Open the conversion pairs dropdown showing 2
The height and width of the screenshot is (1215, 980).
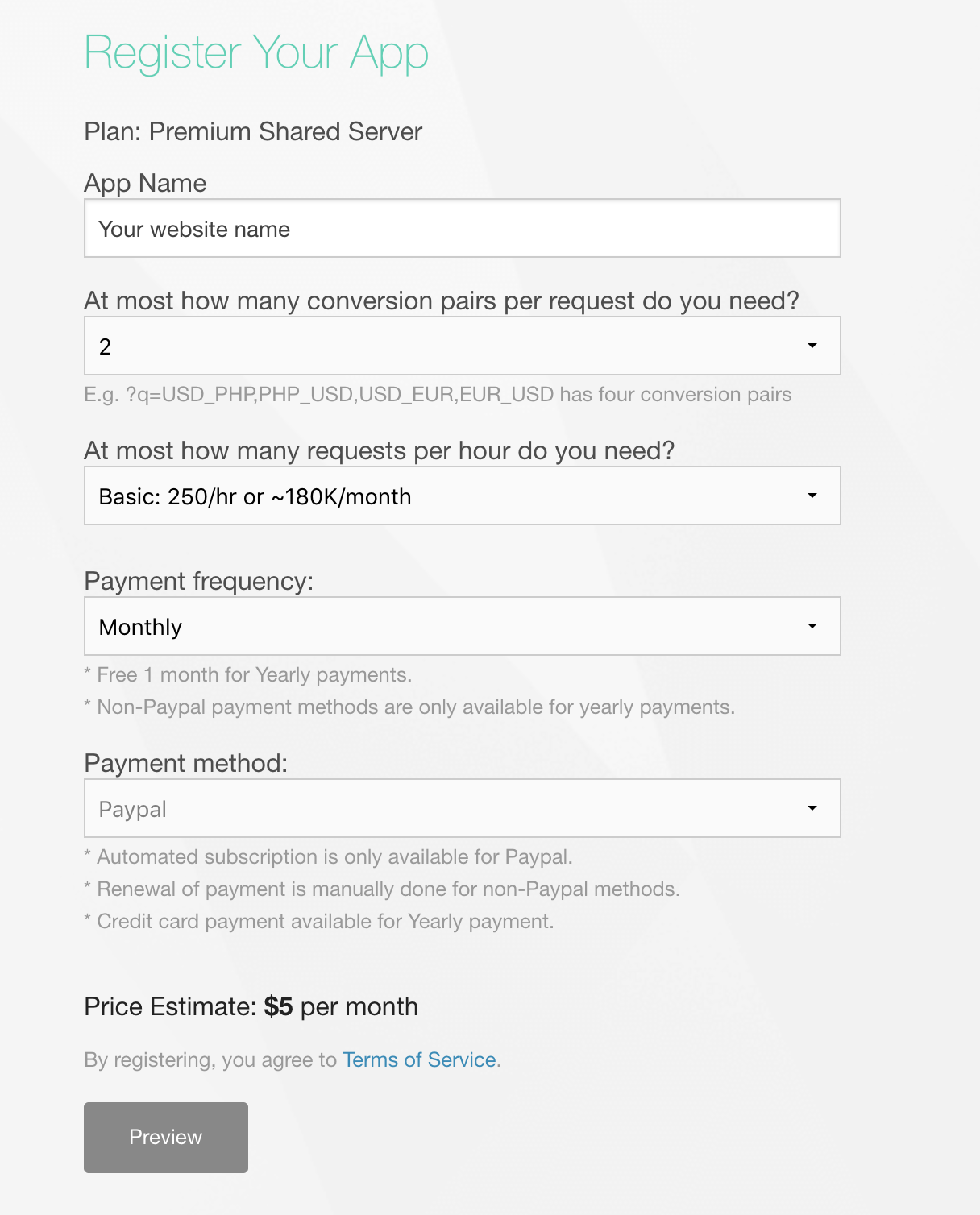463,346
